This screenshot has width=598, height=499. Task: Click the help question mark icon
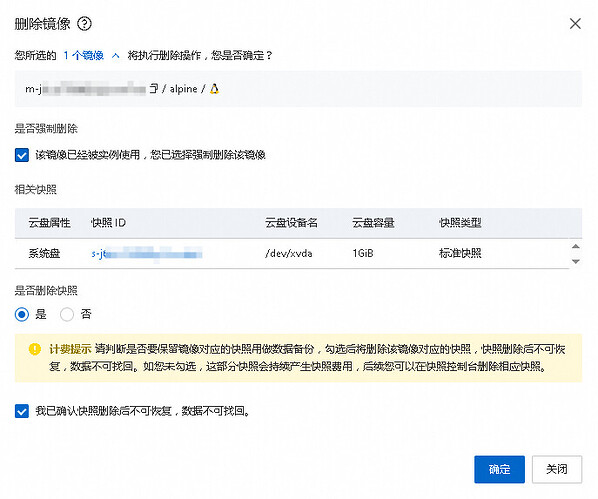pos(84,24)
